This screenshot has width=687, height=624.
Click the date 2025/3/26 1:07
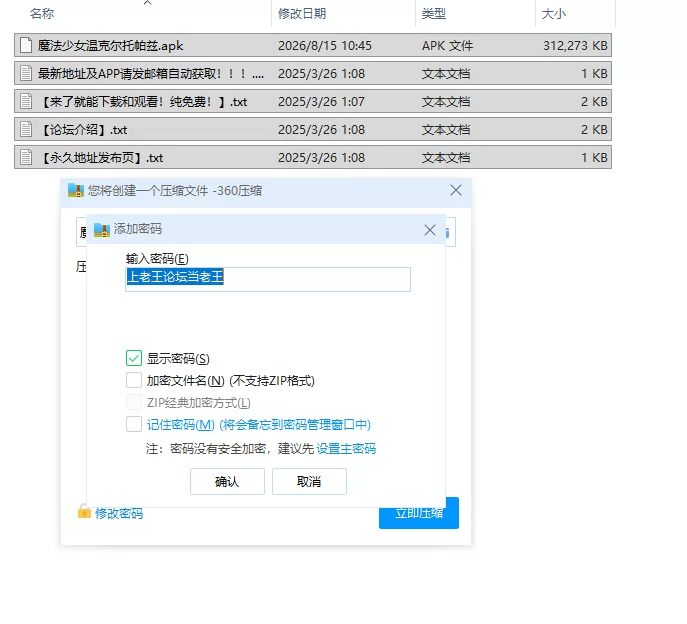coord(321,102)
